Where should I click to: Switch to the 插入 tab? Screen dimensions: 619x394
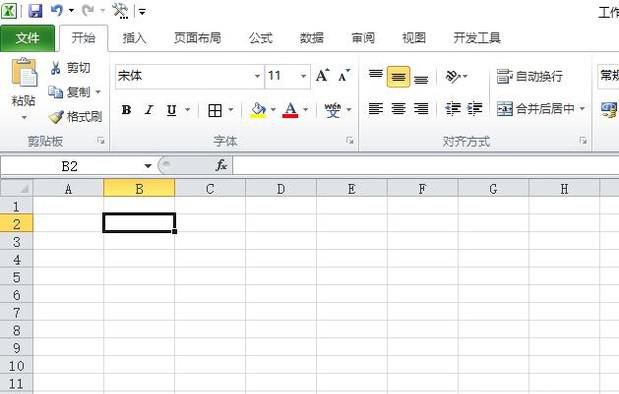(134, 38)
